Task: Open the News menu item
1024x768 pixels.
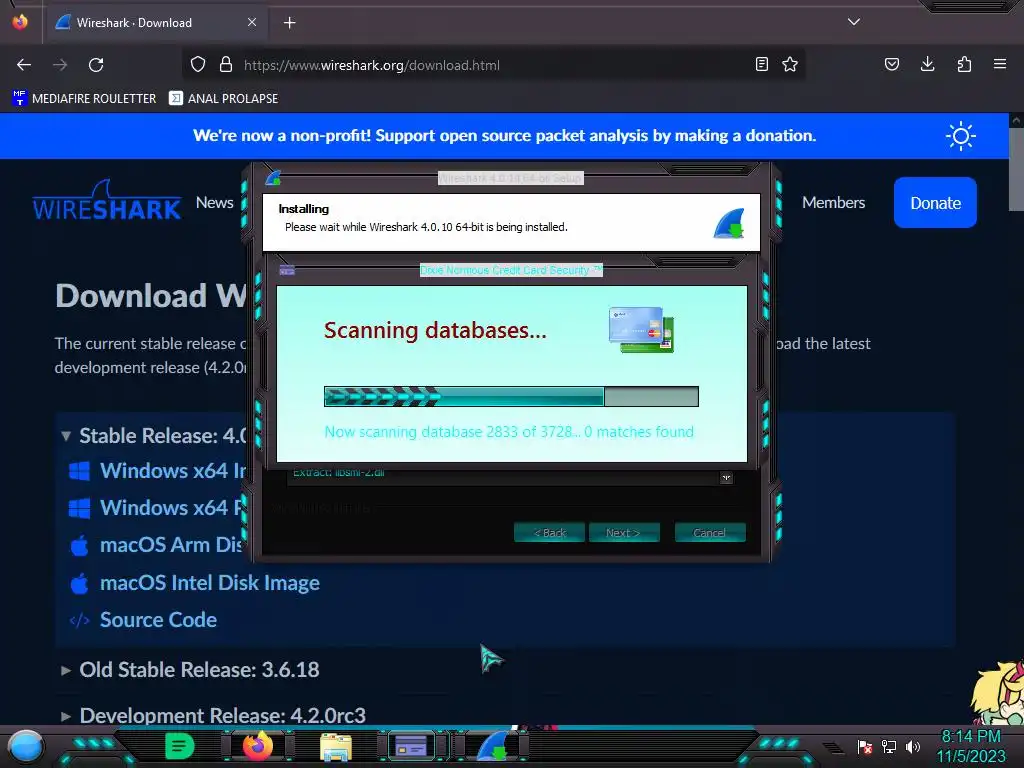Action: pos(214,202)
